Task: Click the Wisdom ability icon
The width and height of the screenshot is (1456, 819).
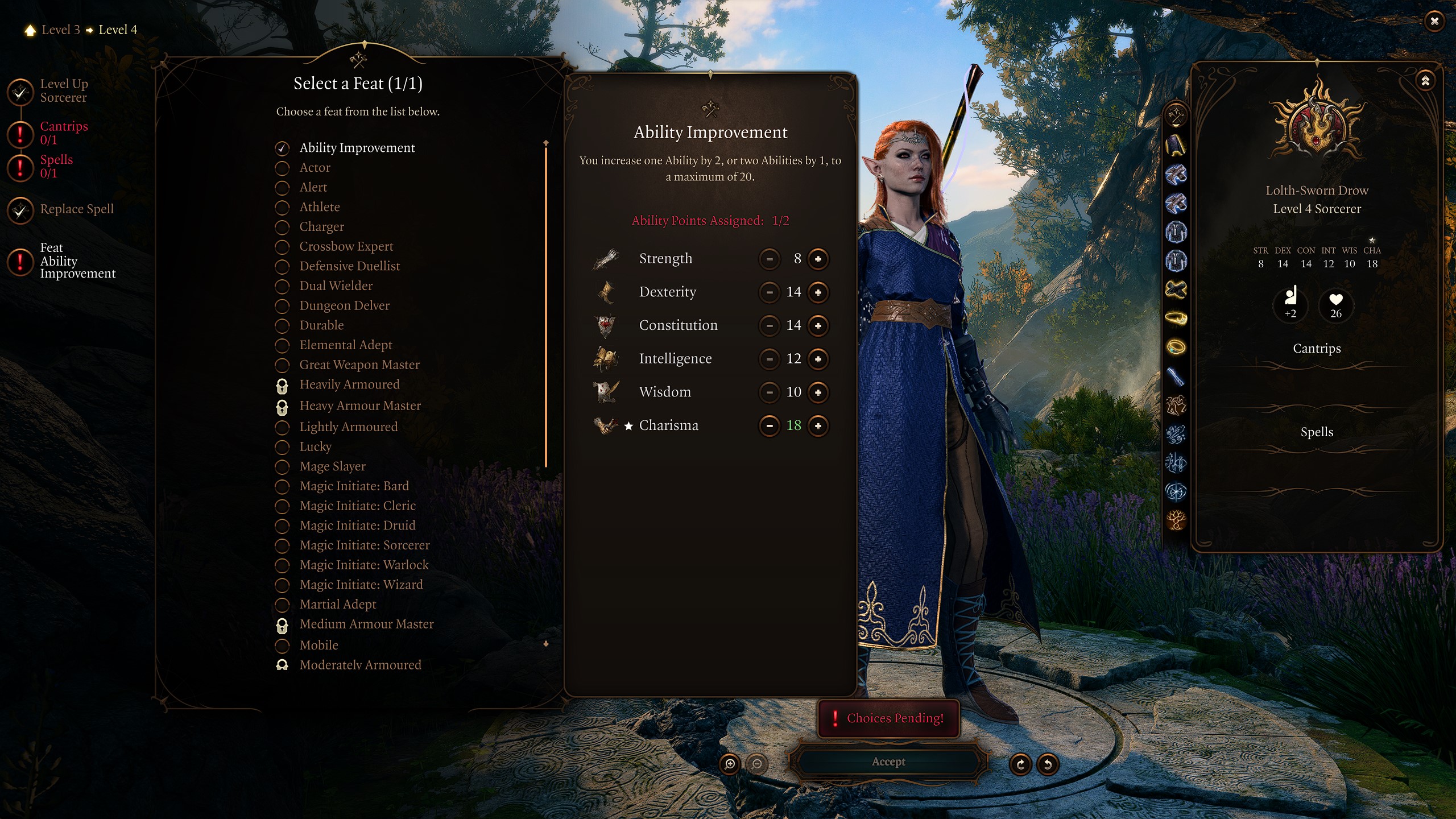Action: (x=605, y=391)
